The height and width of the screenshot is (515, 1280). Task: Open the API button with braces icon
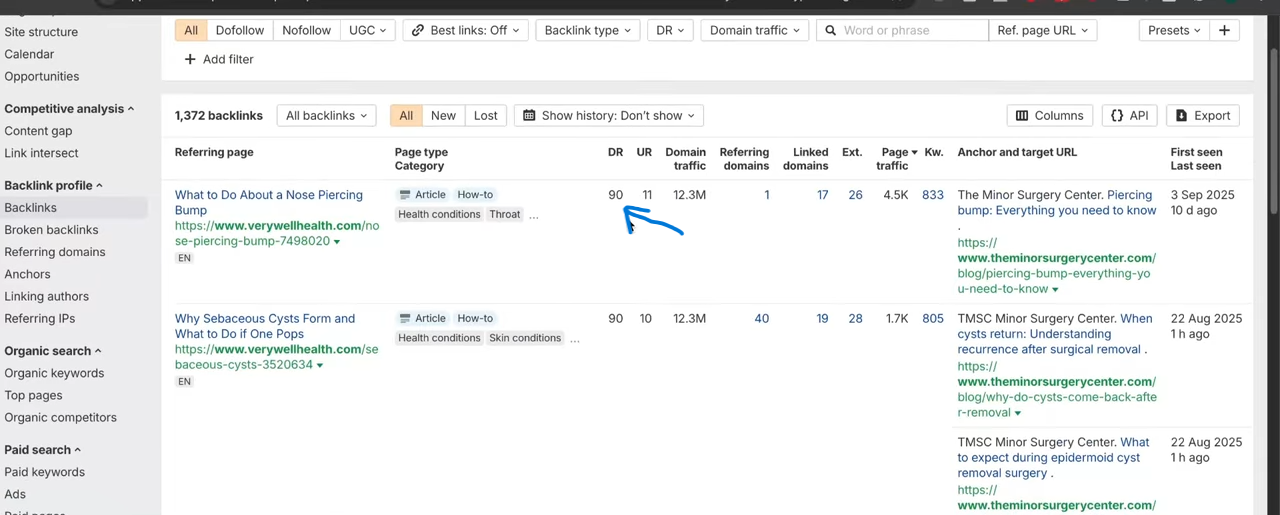(1129, 116)
